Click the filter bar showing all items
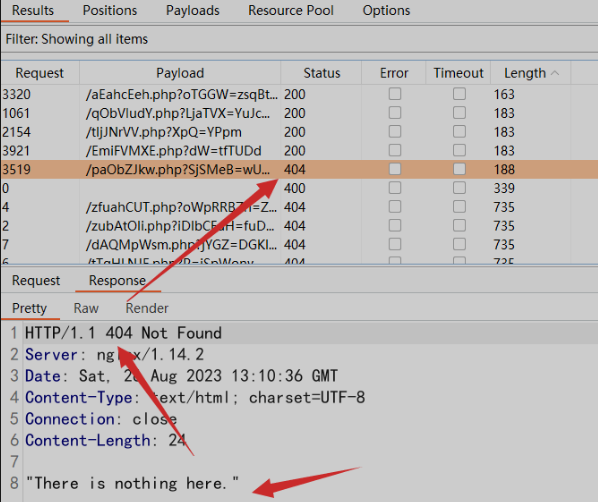 click(x=299, y=39)
